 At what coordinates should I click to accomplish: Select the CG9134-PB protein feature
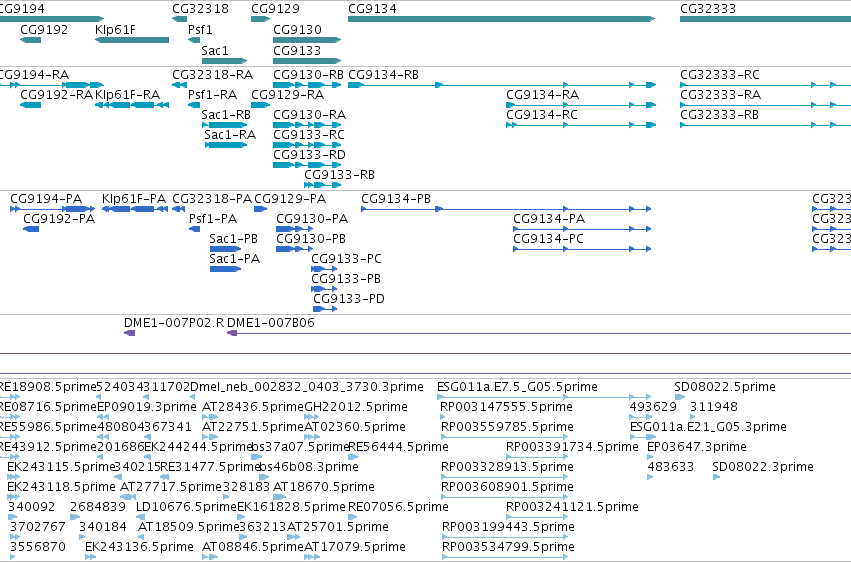coord(506,209)
